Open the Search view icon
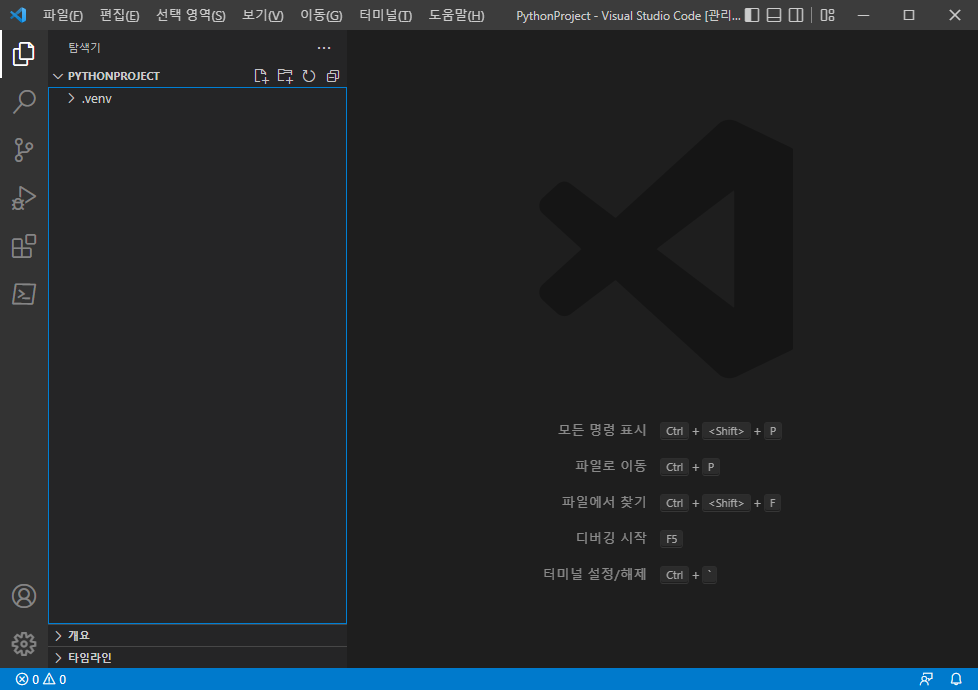The width and height of the screenshot is (978, 690). click(x=24, y=102)
